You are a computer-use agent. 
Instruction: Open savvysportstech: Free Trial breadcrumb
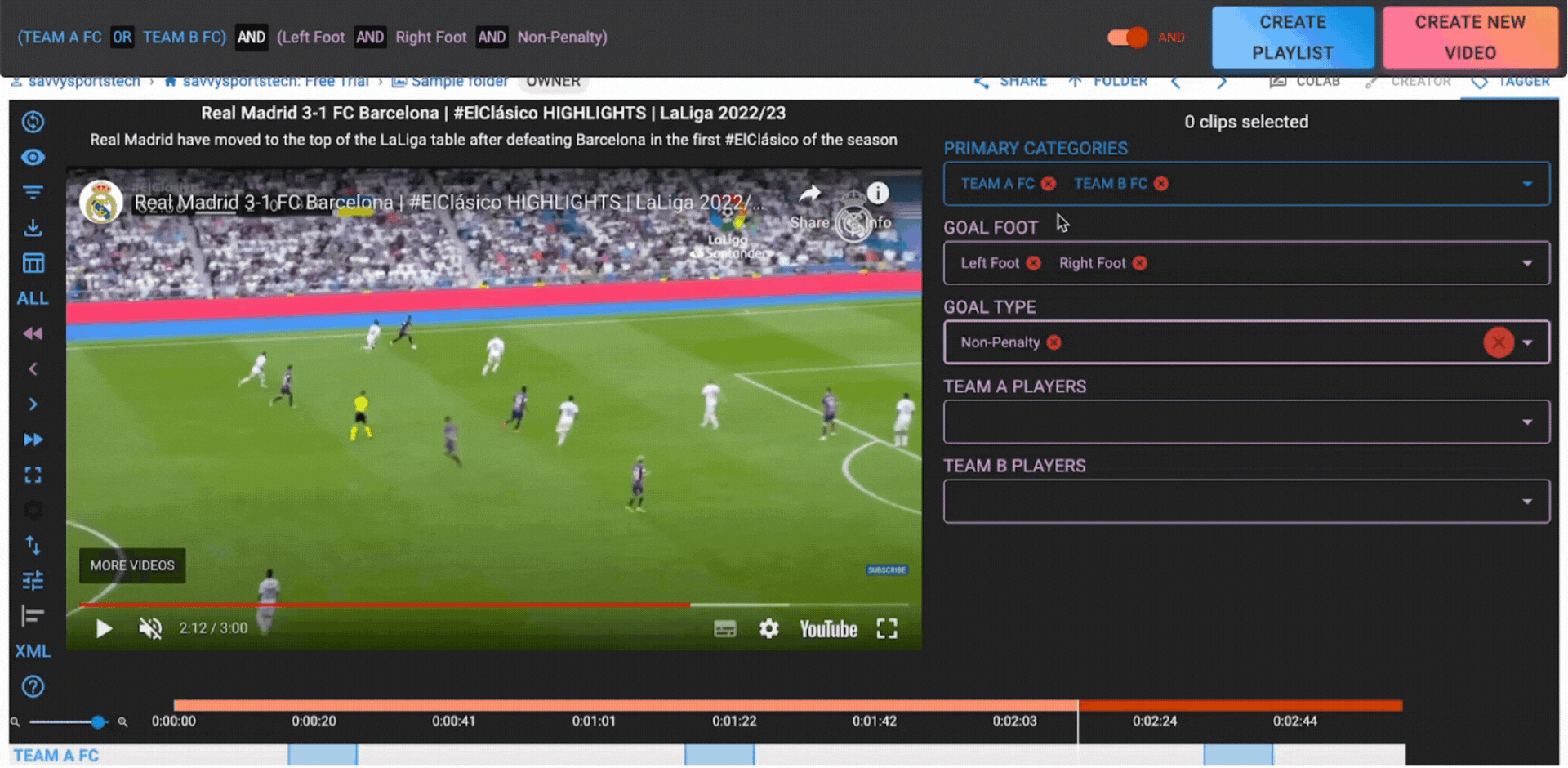tap(267, 82)
